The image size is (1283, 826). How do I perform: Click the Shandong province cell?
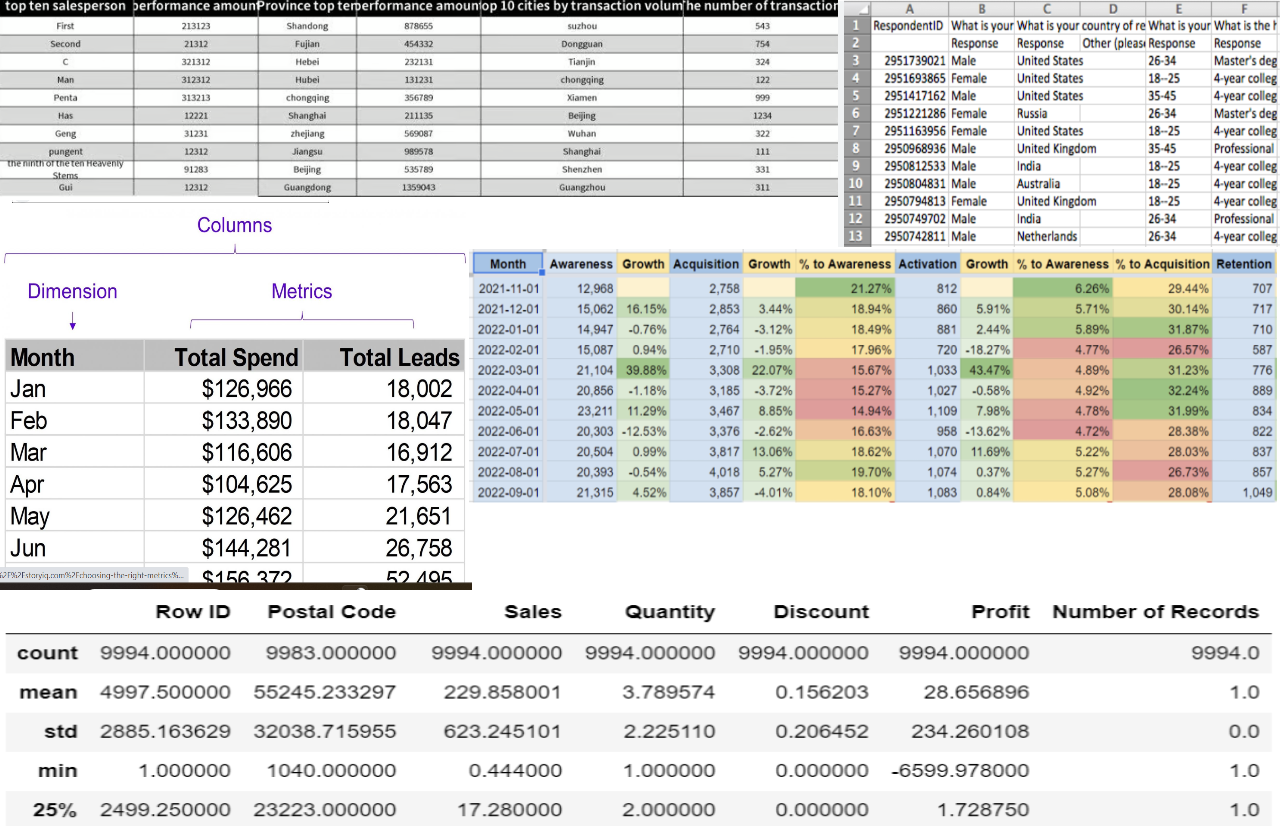(x=307, y=26)
